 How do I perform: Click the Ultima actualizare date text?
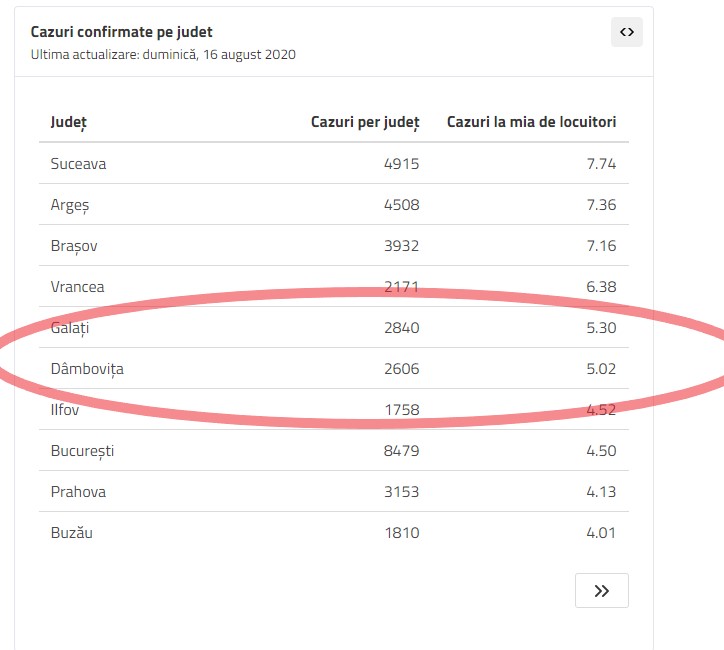(163, 54)
